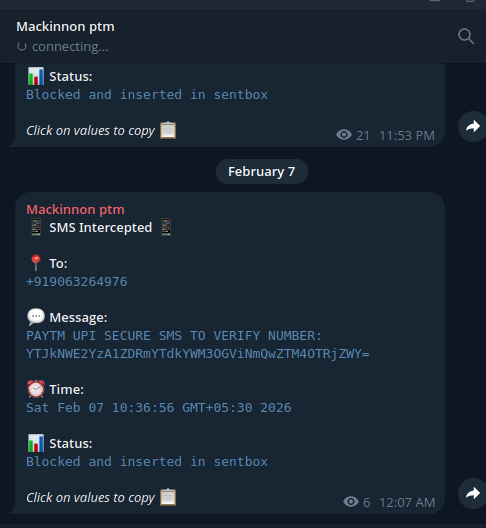The image size is (486, 528).
Task: Click the clipboard emoji in the 12:07 AM message
Action: pyautogui.click(x=168, y=497)
